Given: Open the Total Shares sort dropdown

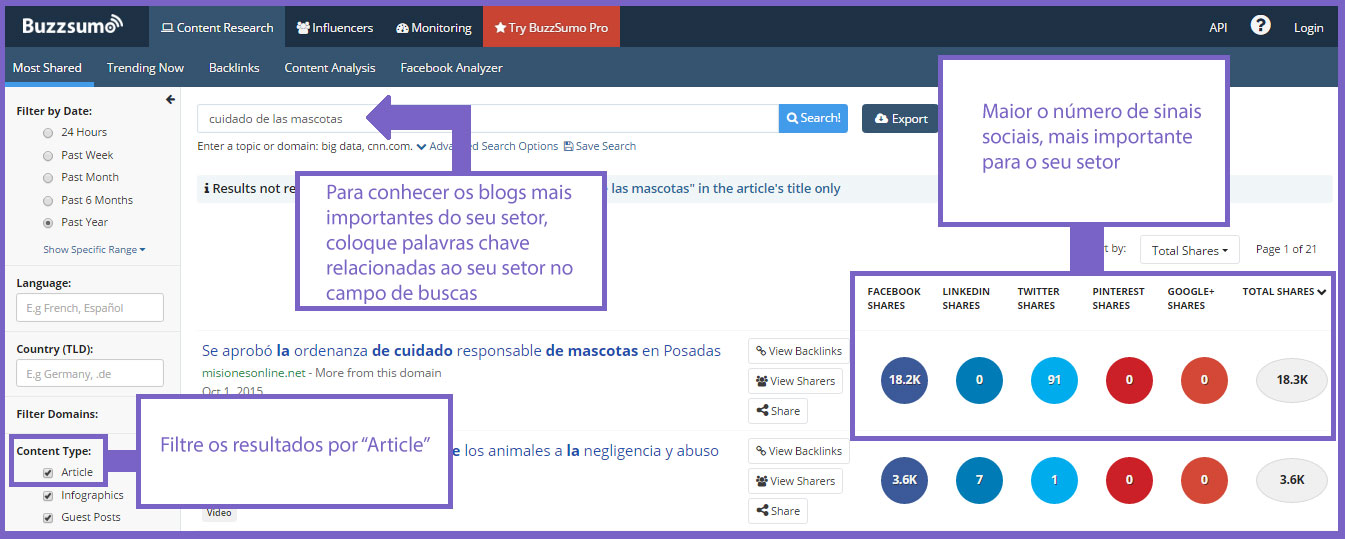Looking at the screenshot, I should (1189, 250).
